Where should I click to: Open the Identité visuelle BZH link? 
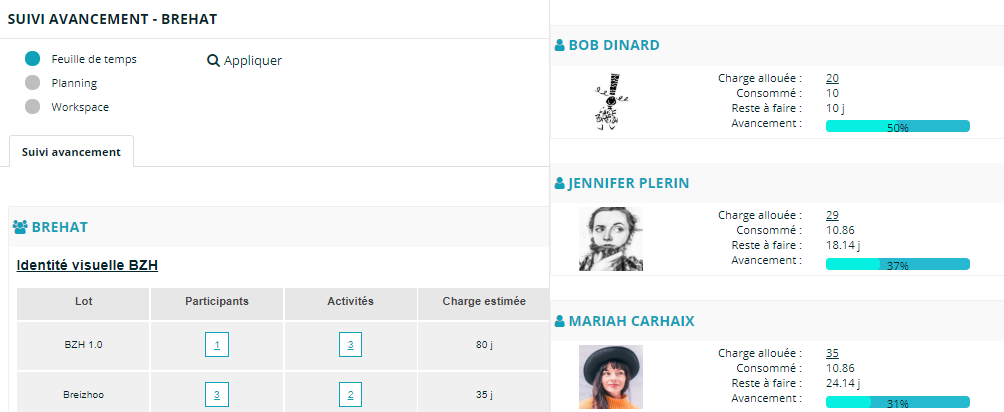tap(87, 265)
